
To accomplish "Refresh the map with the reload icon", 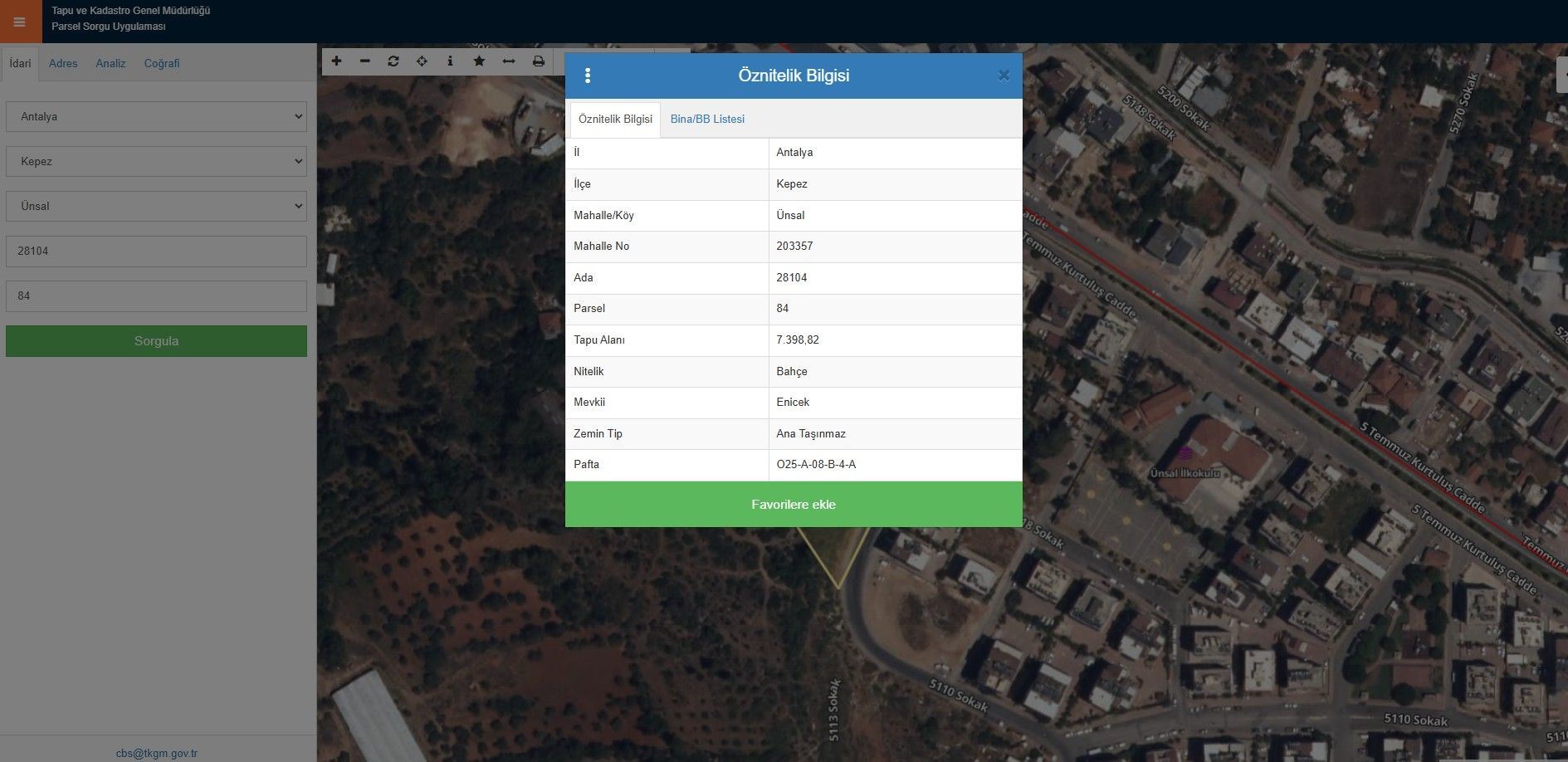I will click(393, 61).
